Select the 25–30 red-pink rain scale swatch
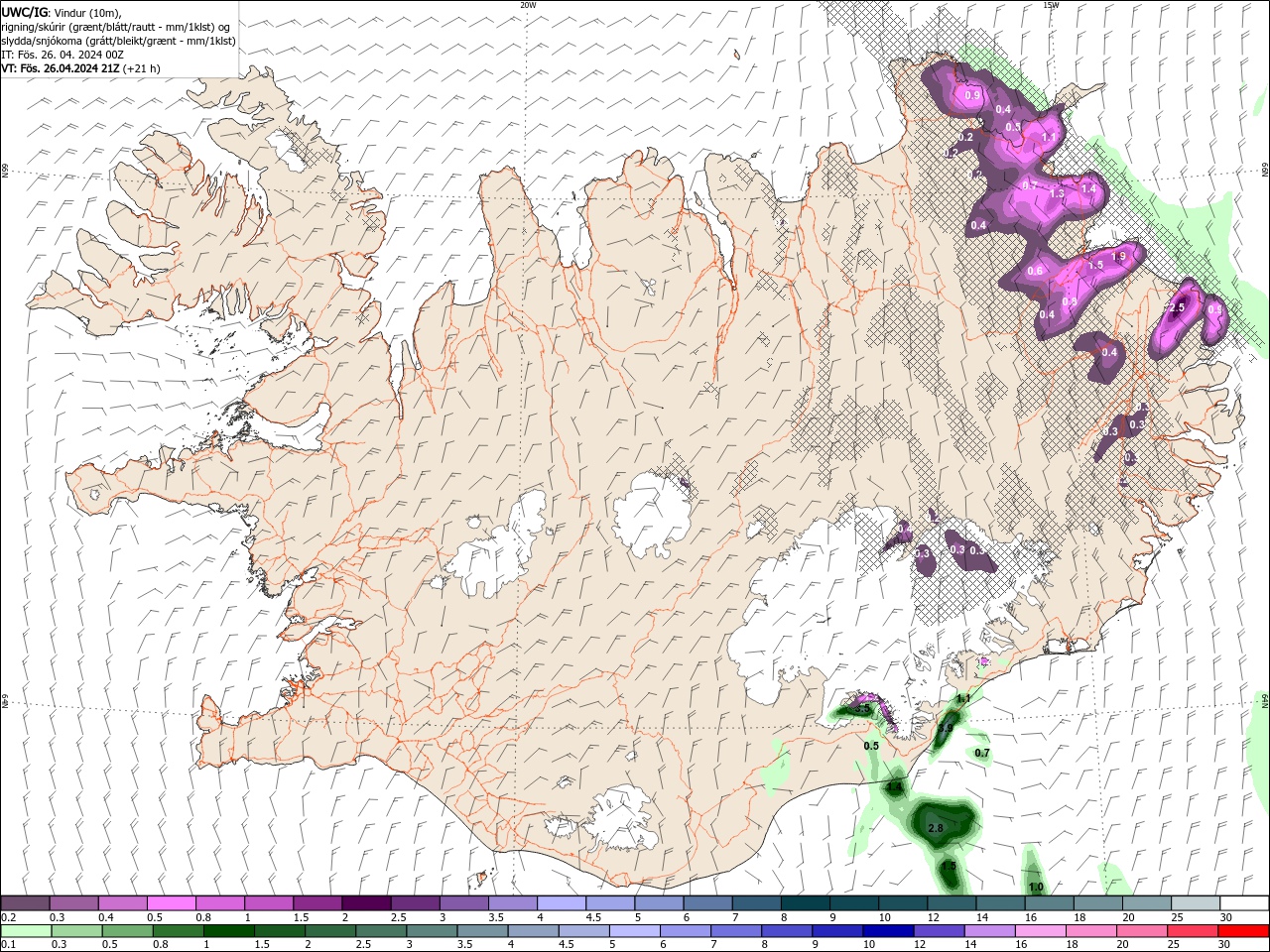 click(1192, 931)
